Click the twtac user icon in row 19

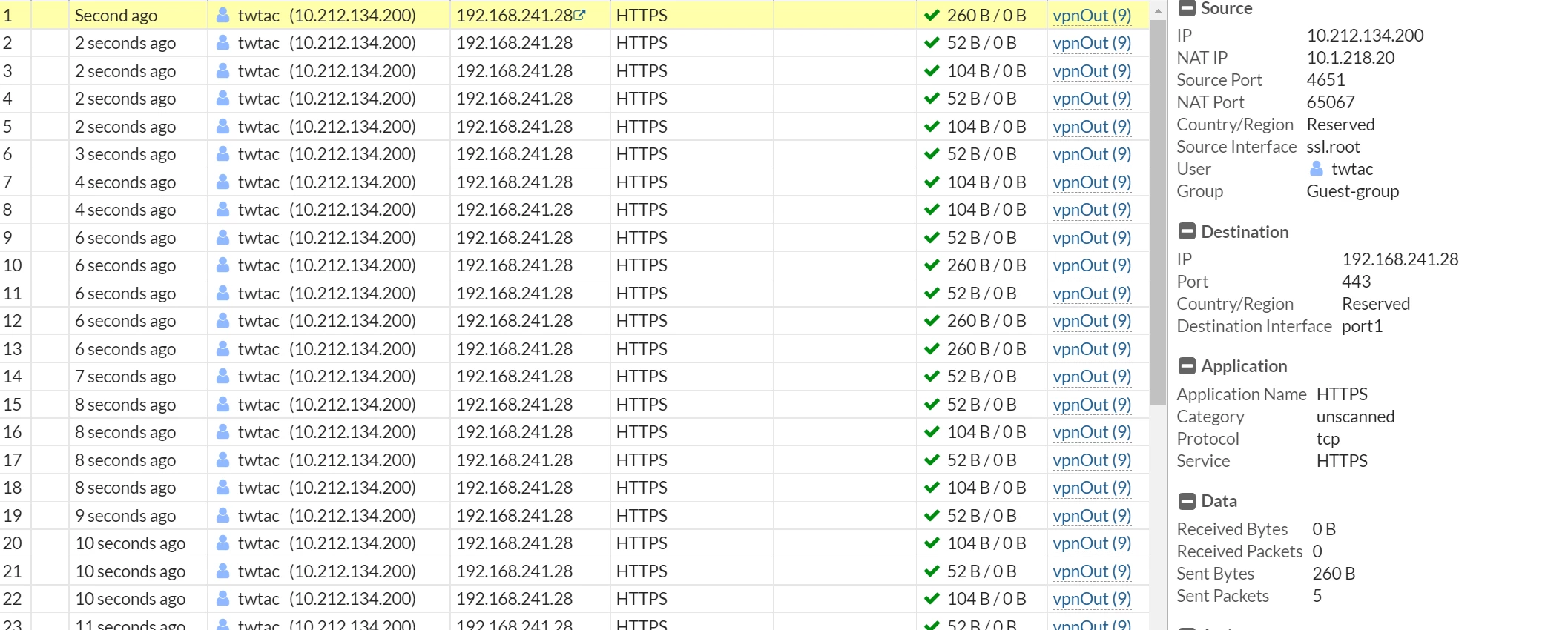[223, 515]
